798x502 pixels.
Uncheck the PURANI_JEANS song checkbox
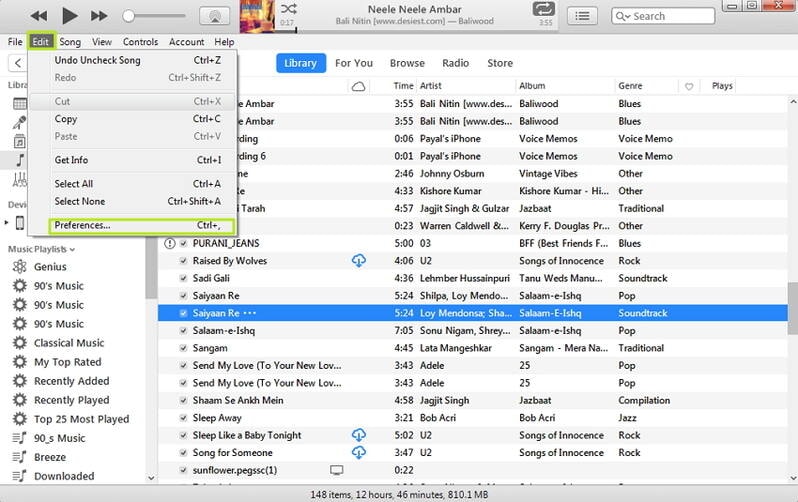183,243
